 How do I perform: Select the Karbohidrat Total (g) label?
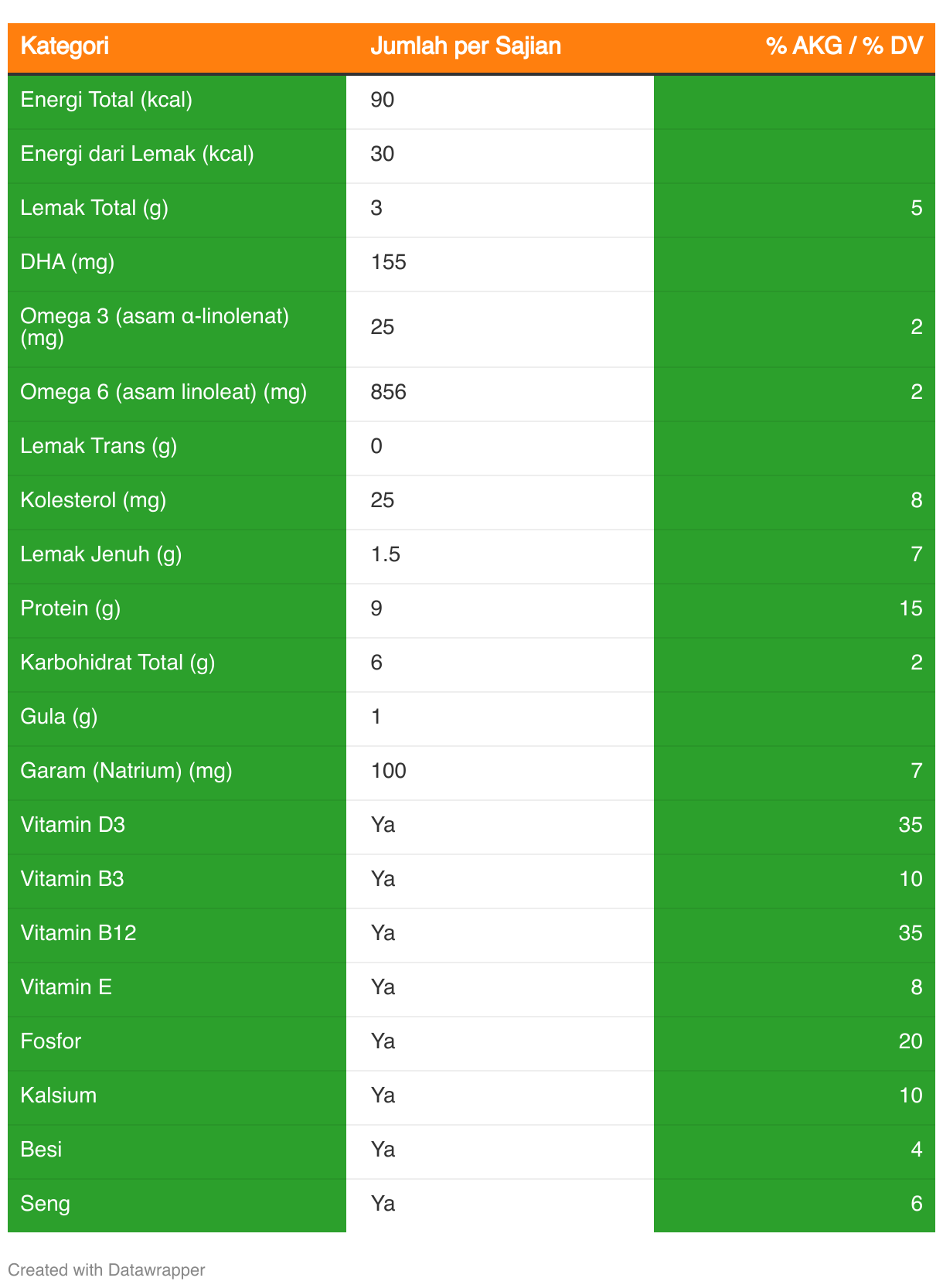[117, 663]
